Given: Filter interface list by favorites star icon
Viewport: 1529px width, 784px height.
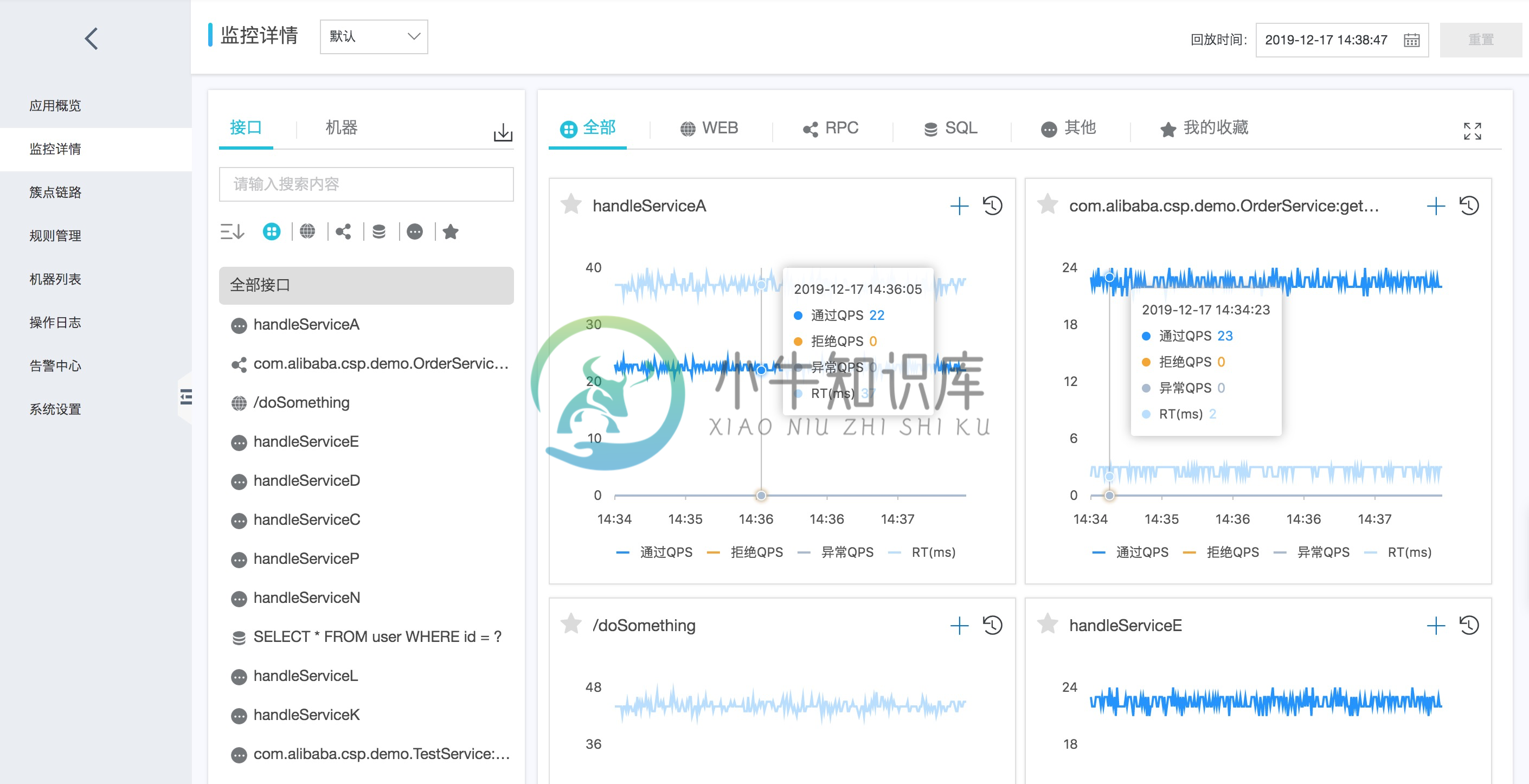Looking at the screenshot, I should pyautogui.click(x=451, y=232).
